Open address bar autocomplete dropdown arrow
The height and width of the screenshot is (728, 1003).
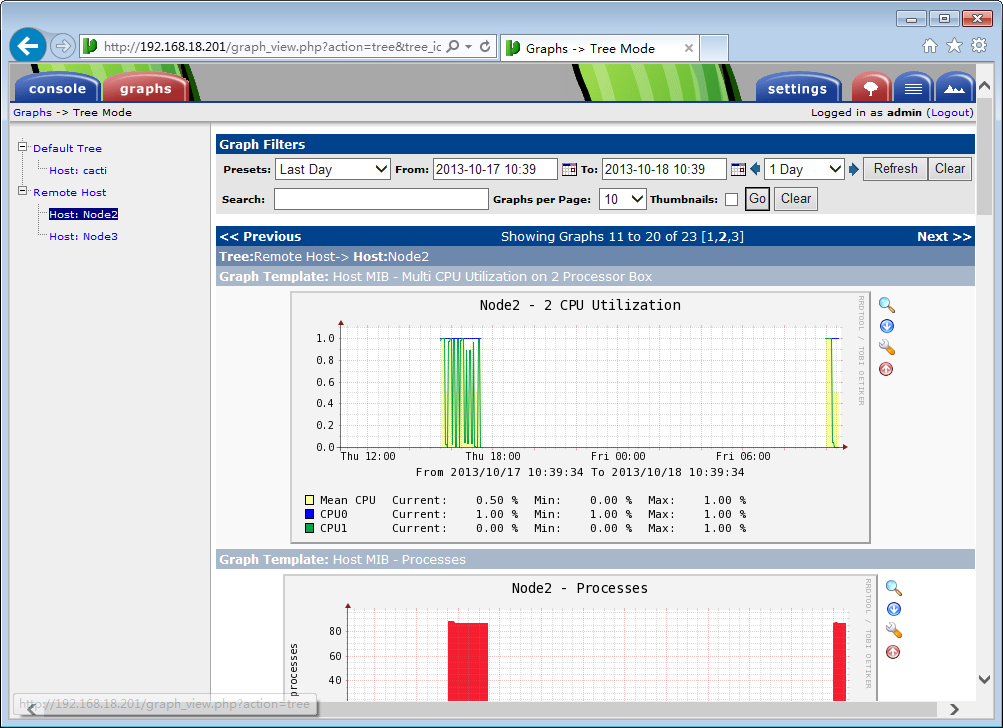pyautogui.click(x=468, y=46)
